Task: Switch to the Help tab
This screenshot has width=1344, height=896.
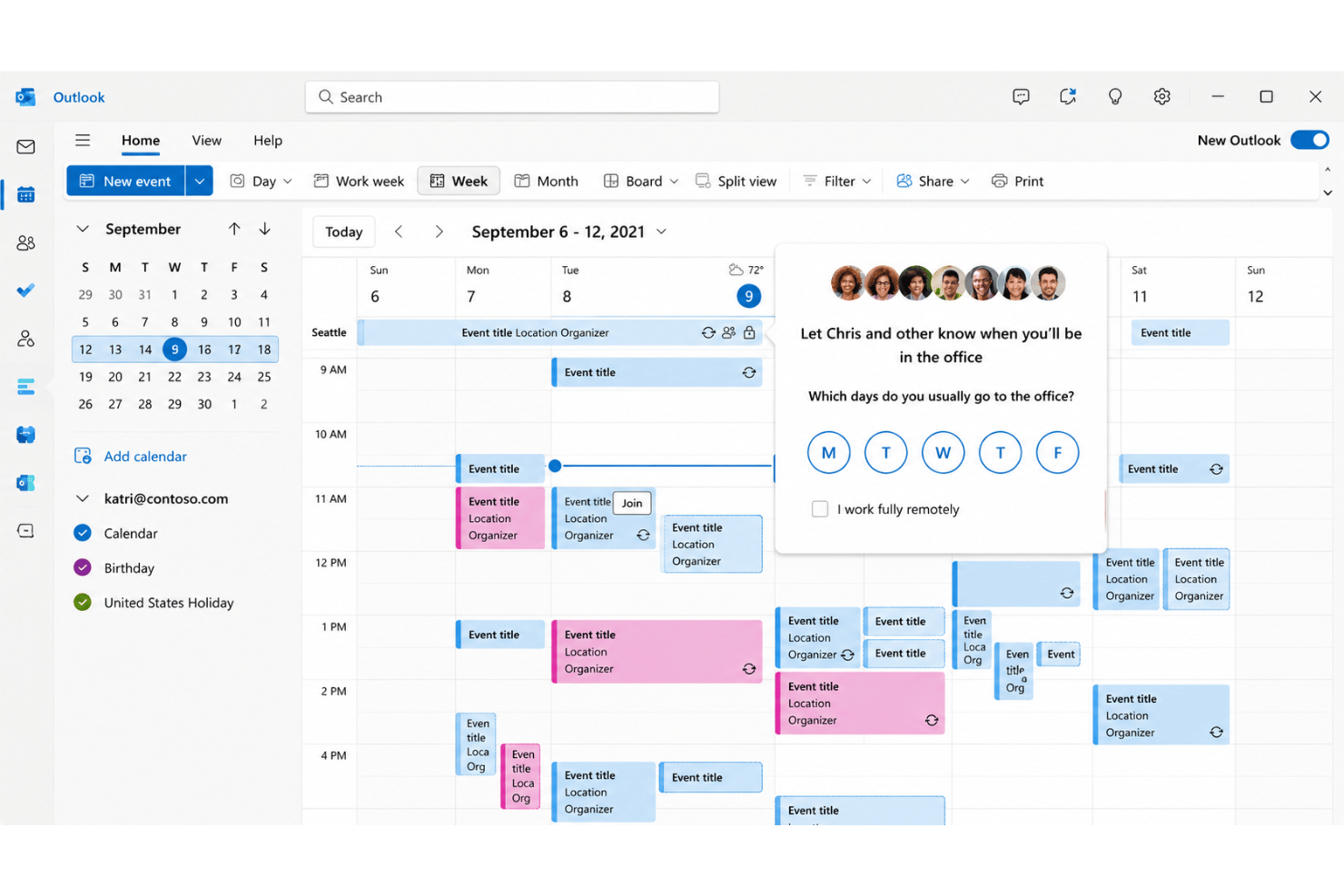Action: (268, 140)
